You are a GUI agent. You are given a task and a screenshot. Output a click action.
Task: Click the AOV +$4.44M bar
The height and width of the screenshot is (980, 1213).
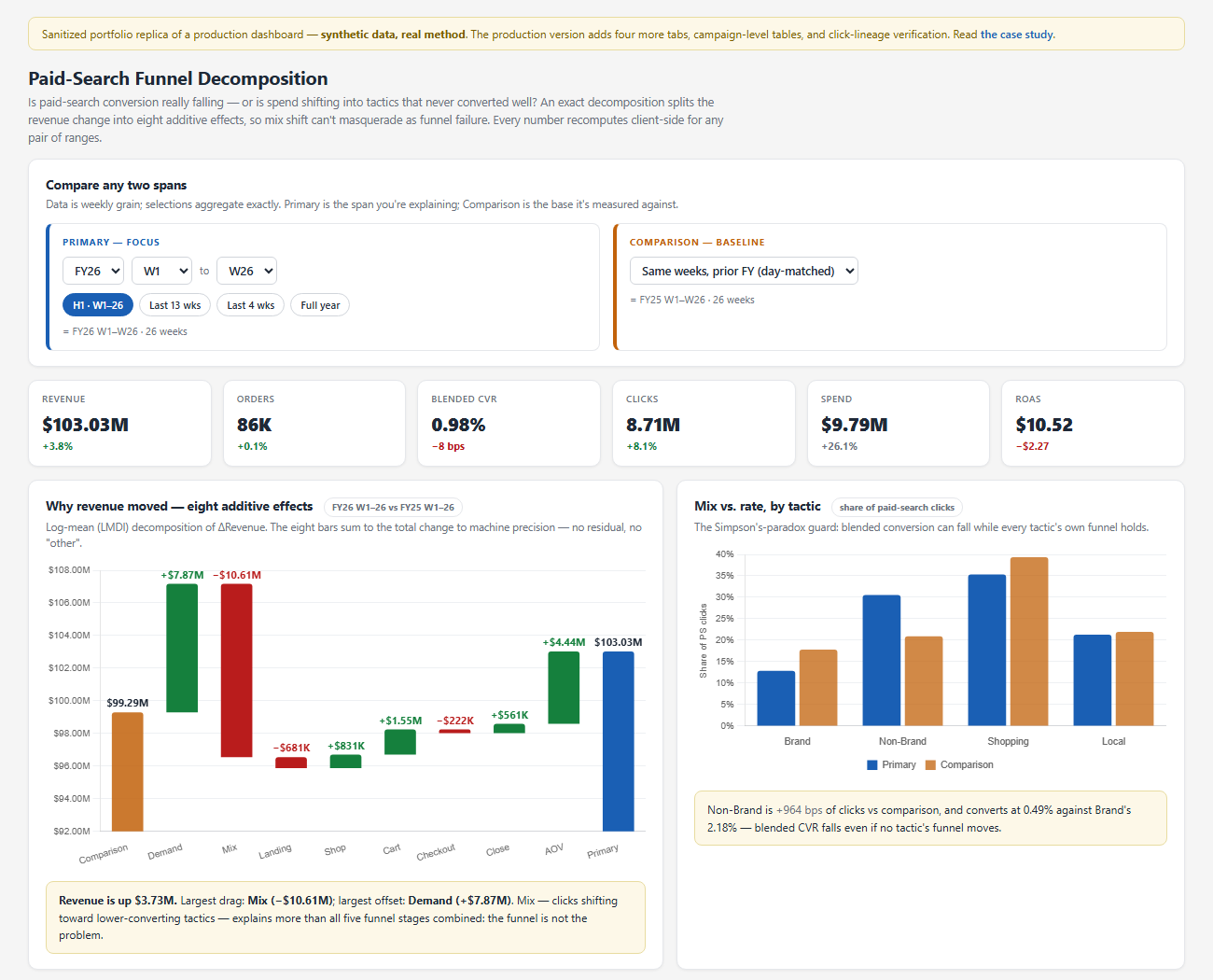(564, 688)
